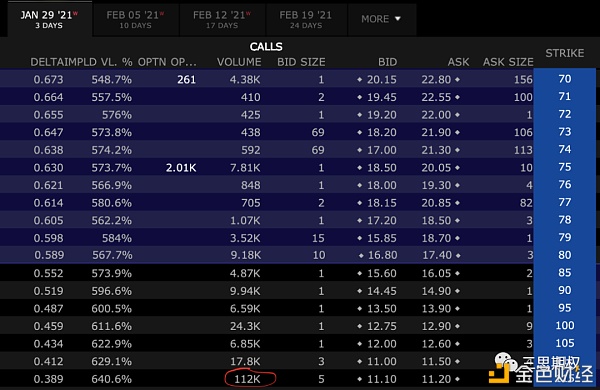This screenshot has height=390, width=600.
Task: Switch to the FEB 05 '21 expiration tab
Action: (135, 20)
